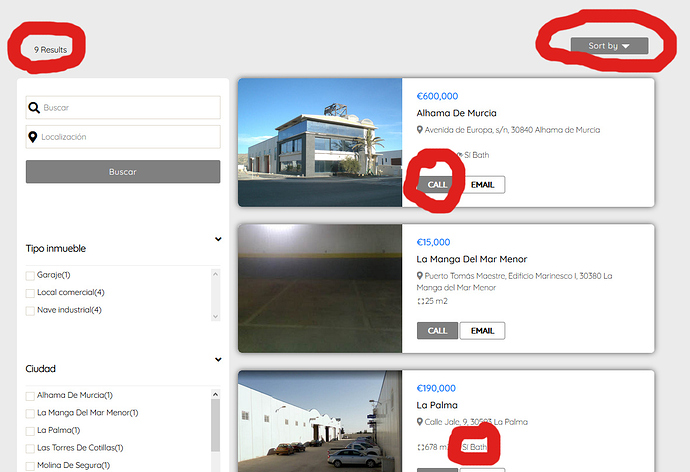The height and width of the screenshot is (472, 690).
Task: Click the magnifier icon in Buscar field
Action: 34,107
